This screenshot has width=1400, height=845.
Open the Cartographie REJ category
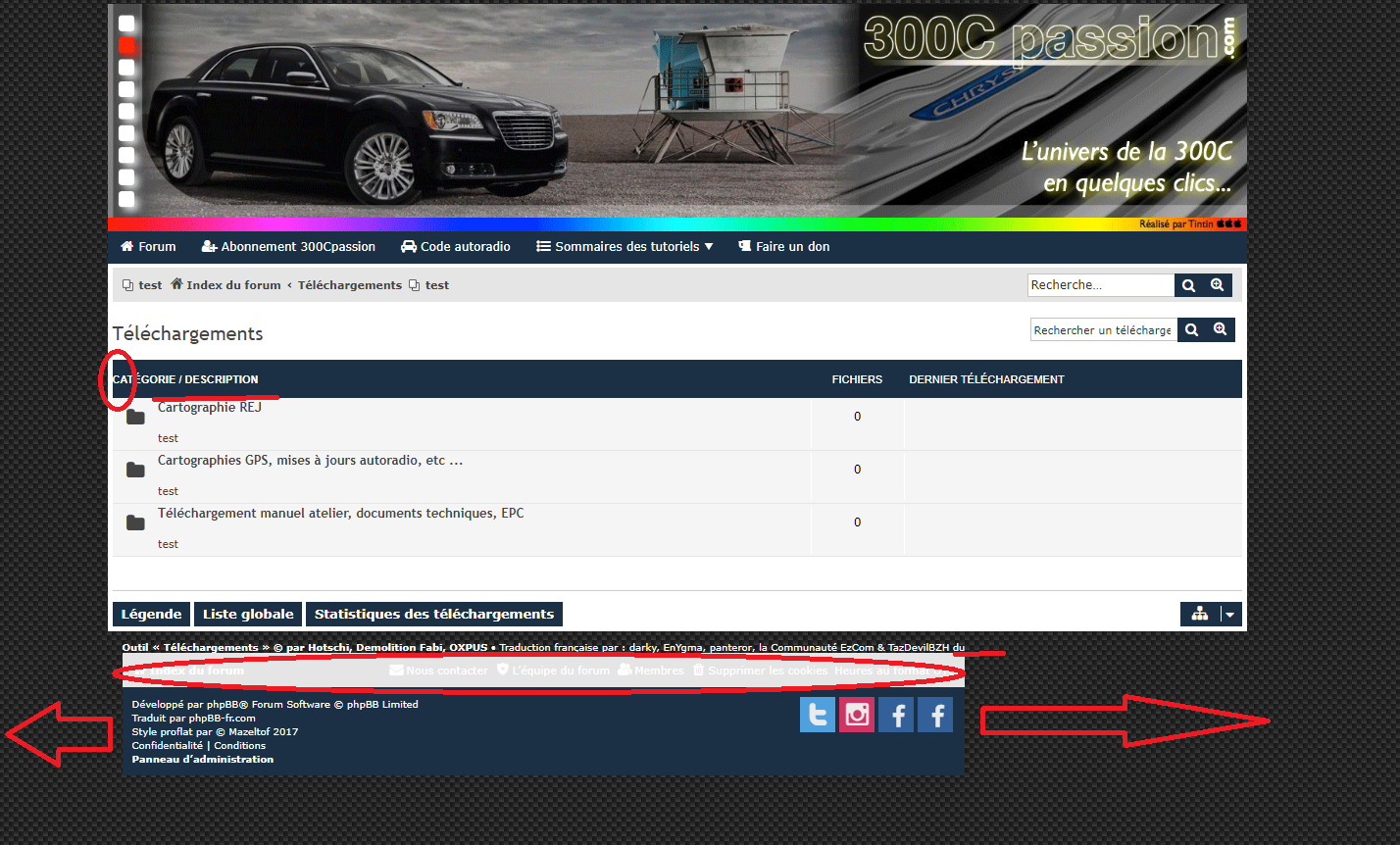(x=210, y=408)
